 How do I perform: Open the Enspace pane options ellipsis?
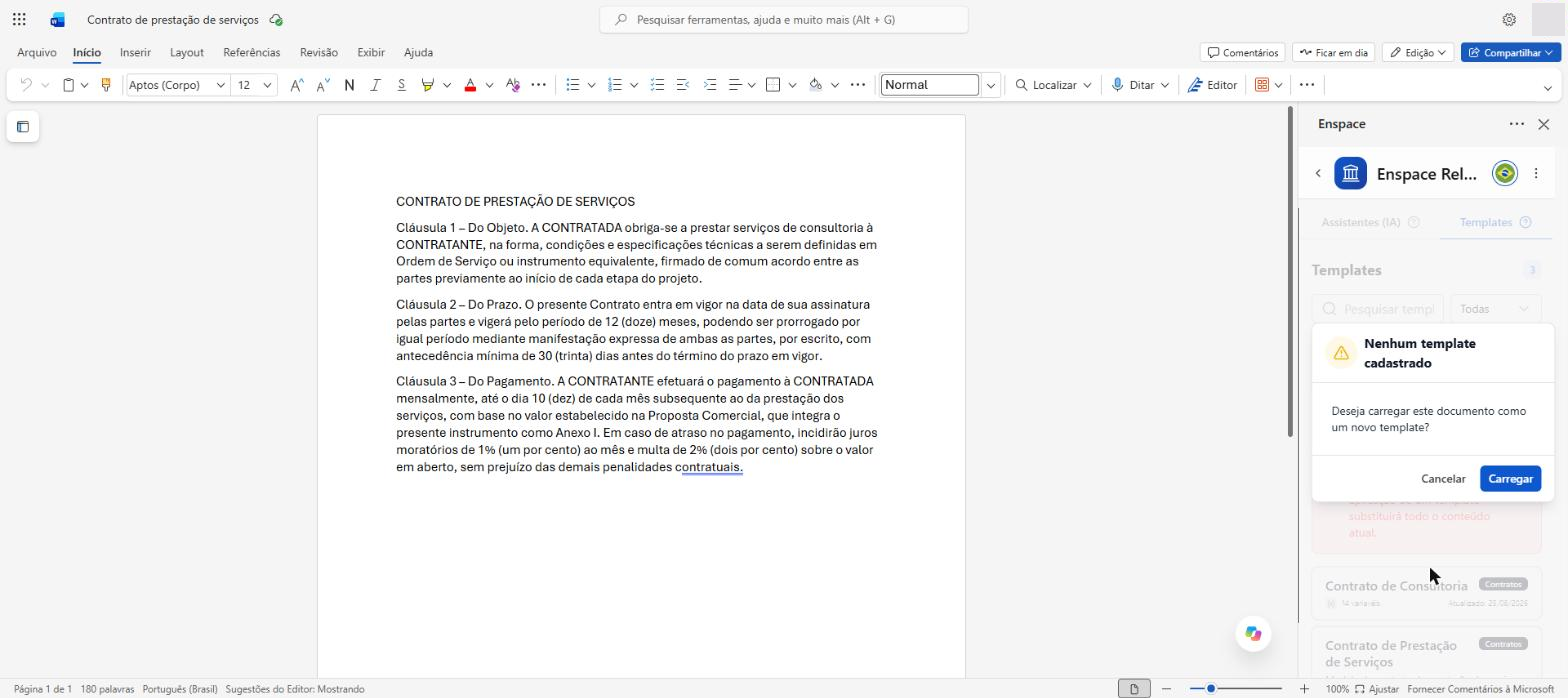[x=1517, y=124]
